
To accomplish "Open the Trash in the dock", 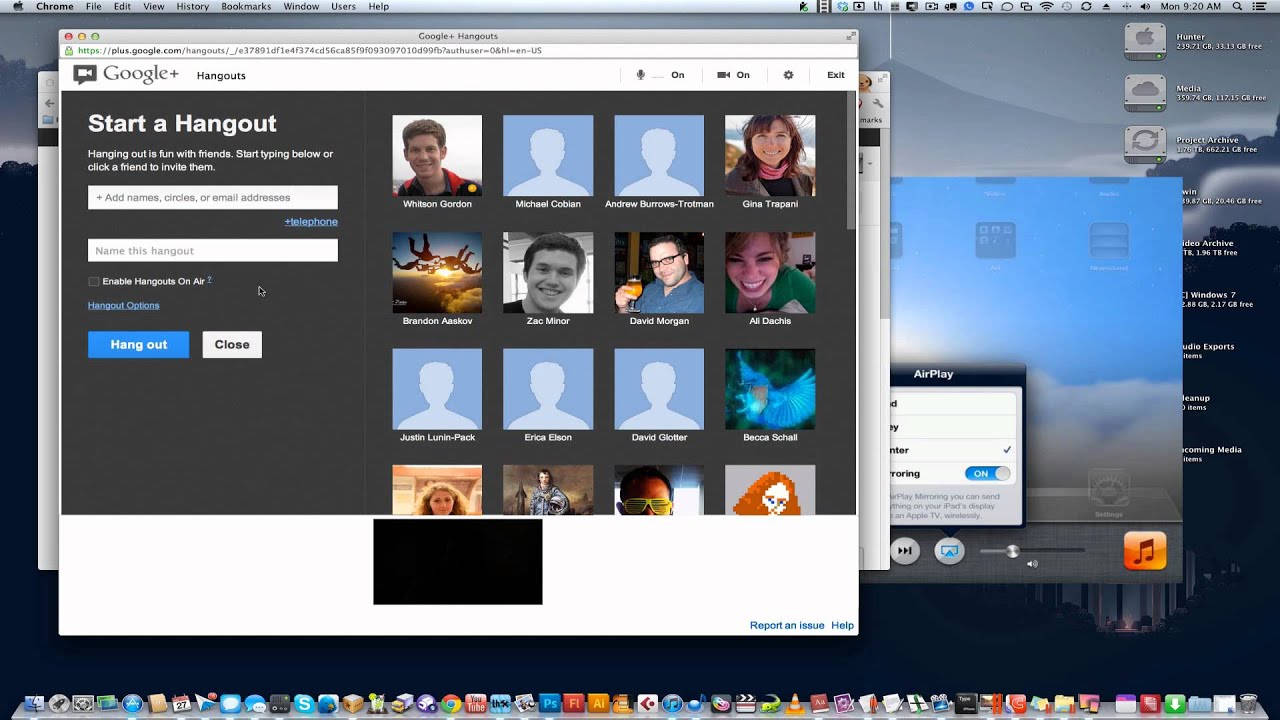I will (1248, 704).
